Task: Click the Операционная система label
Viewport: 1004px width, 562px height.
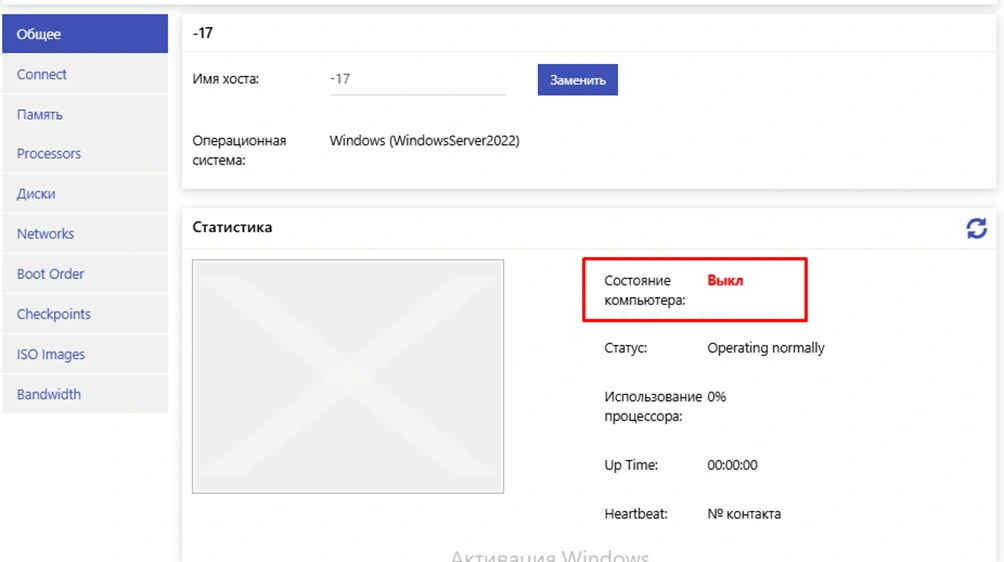Action: point(239,150)
